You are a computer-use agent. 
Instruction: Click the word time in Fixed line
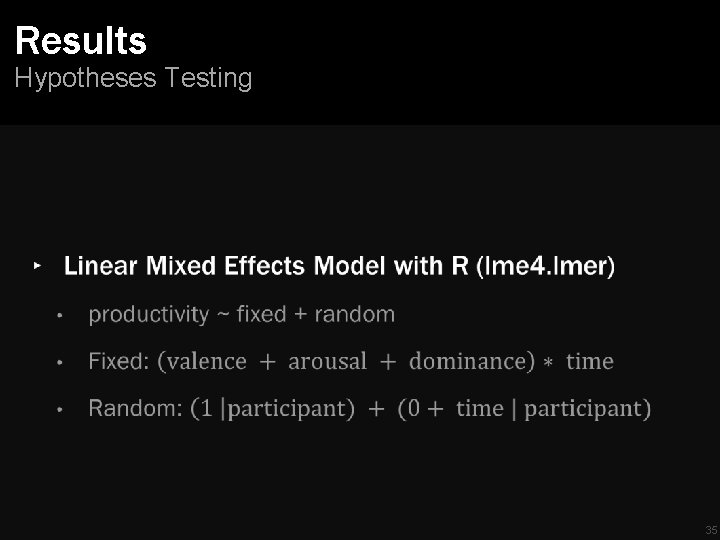click(x=589, y=361)
